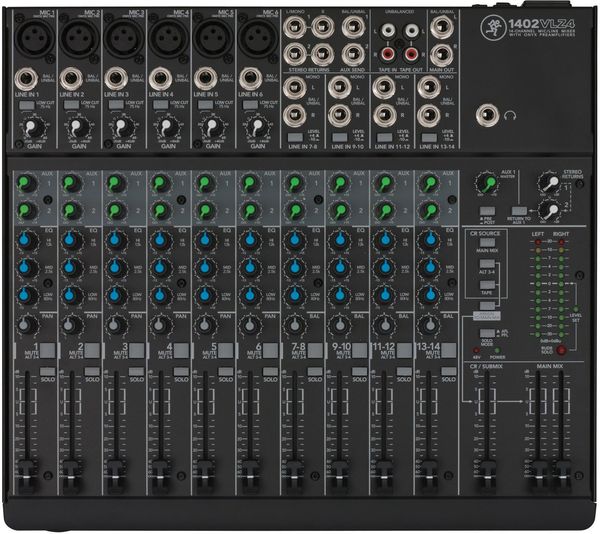600x534 pixels.
Task: Mute channel 1 with its Mute button
Action: [x=47, y=350]
